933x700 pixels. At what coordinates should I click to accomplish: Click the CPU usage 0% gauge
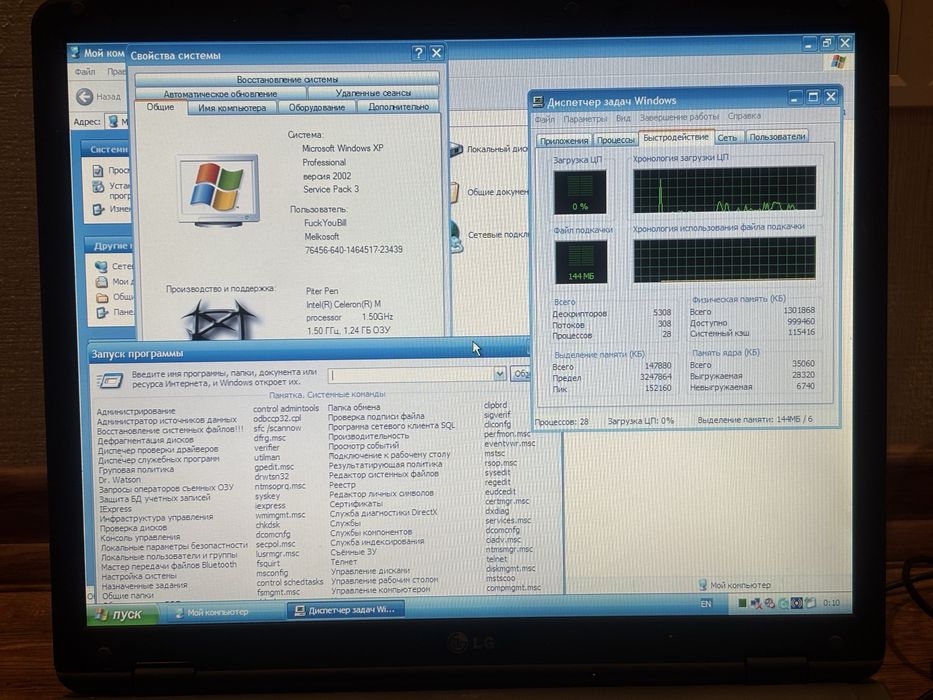pos(580,192)
